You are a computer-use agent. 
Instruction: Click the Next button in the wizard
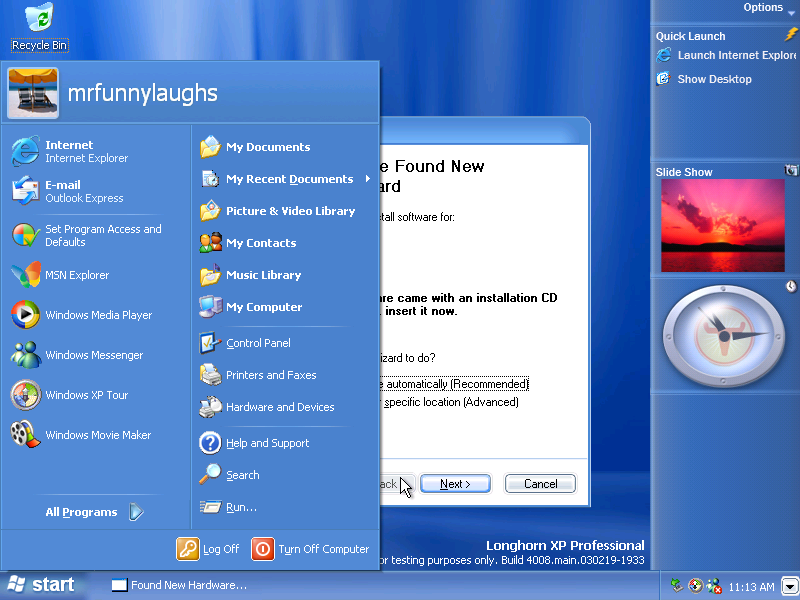pyautogui.click(x=455, y=484)
